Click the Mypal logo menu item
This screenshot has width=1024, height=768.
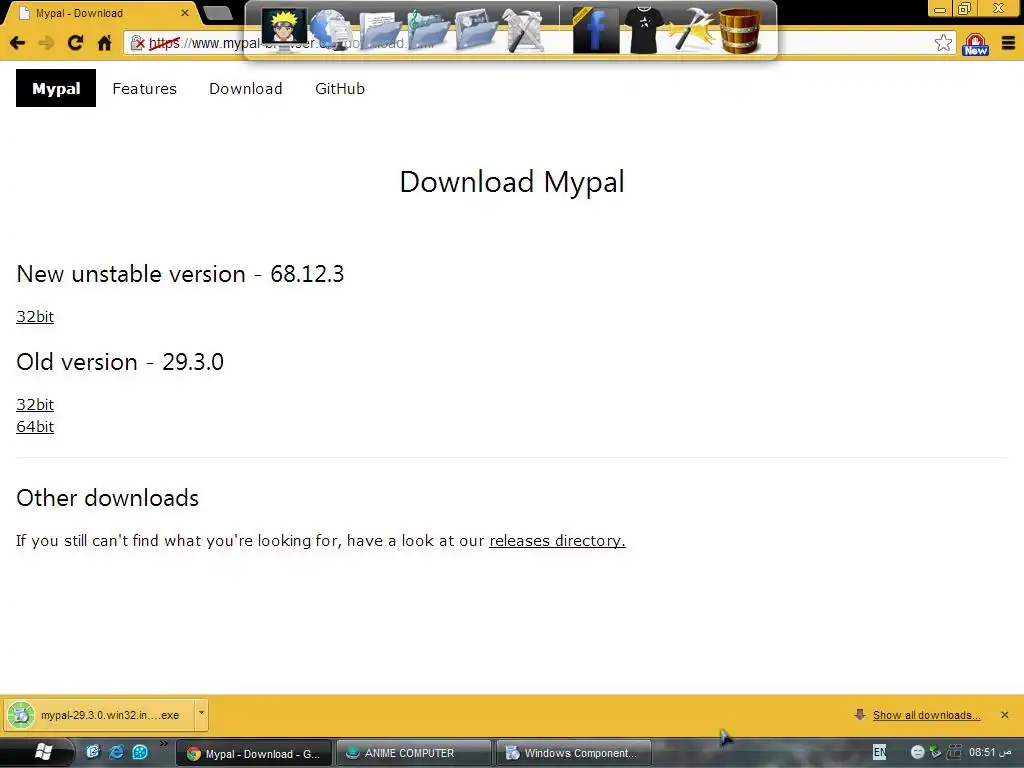click(x=56, y=88)
